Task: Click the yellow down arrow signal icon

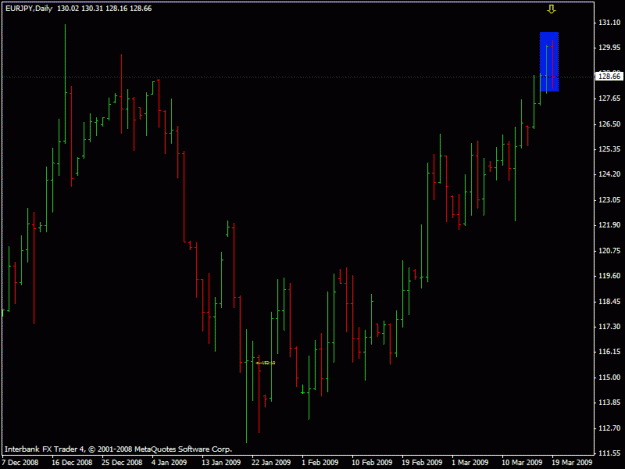Action: (x=551, y=9)
